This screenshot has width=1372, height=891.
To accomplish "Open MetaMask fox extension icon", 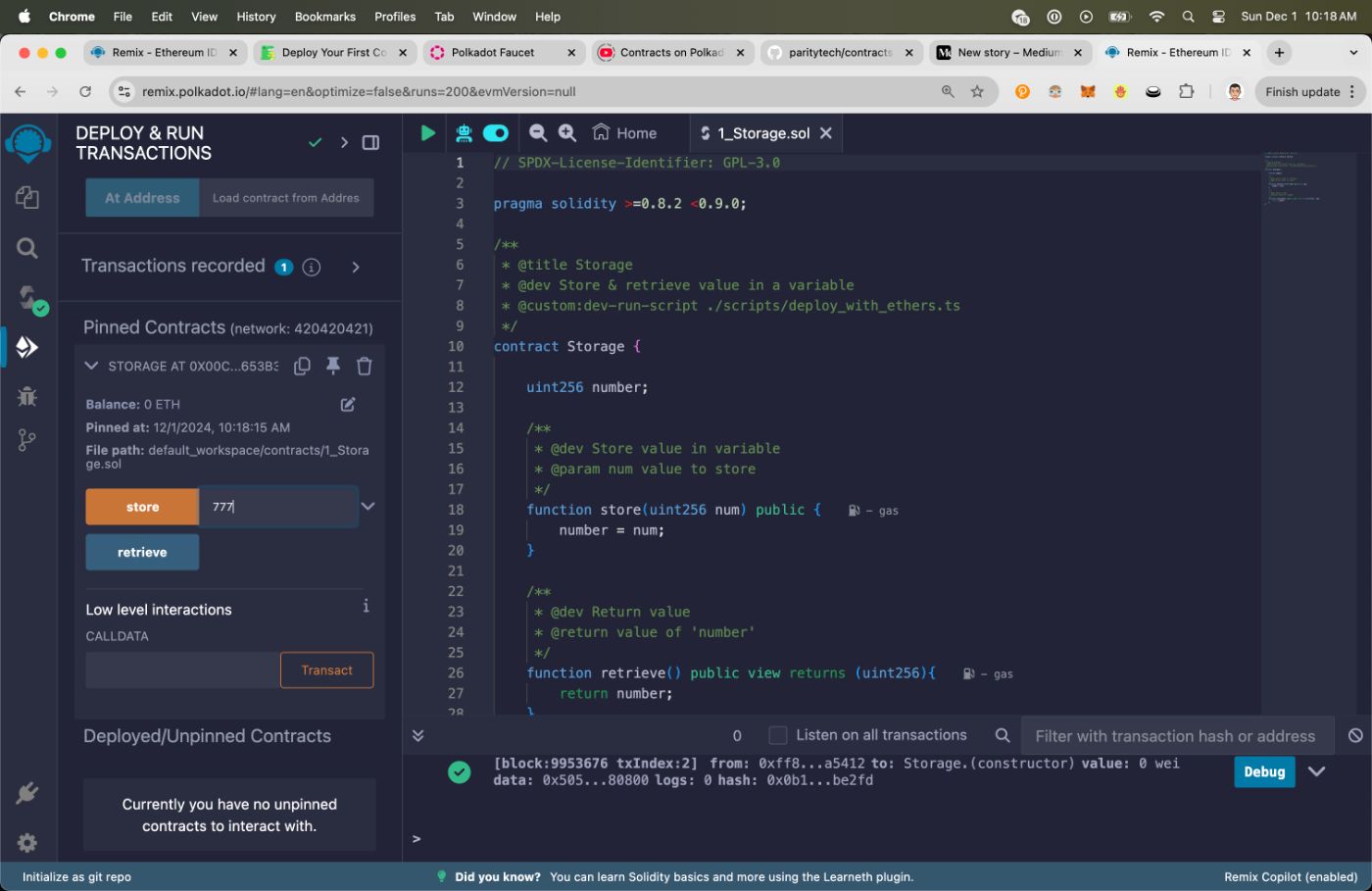I will click(x=1088, y=91).
